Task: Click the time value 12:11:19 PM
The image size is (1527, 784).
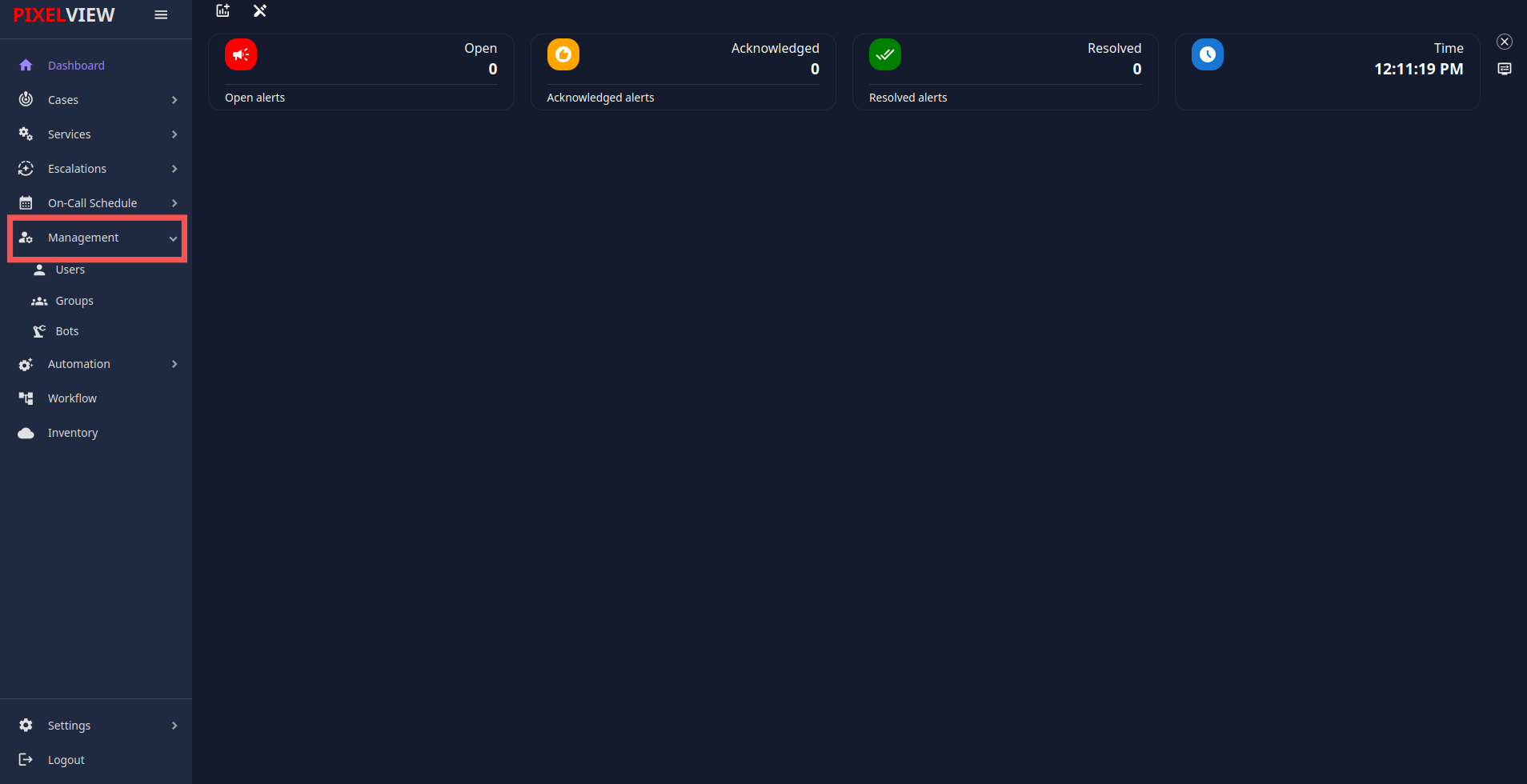Action: coord(1418,69)
